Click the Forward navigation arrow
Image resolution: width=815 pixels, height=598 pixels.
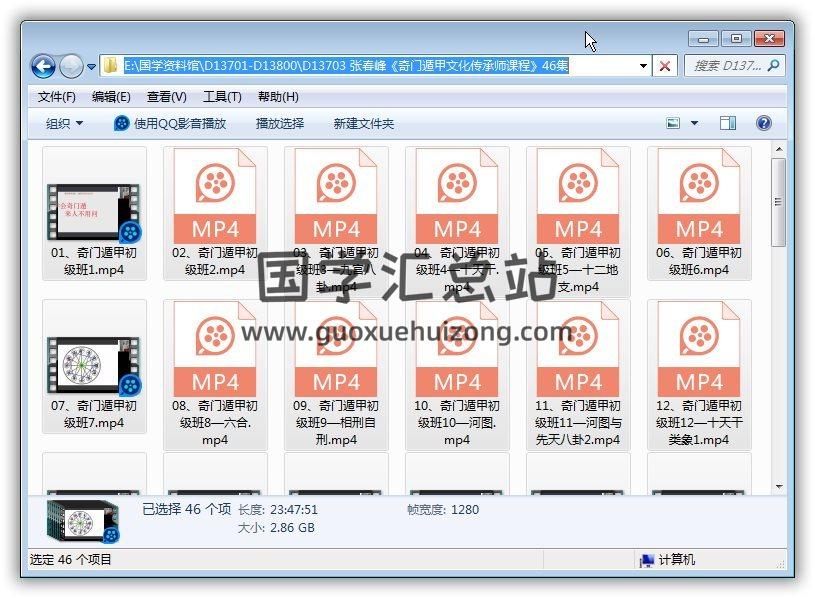71,67
